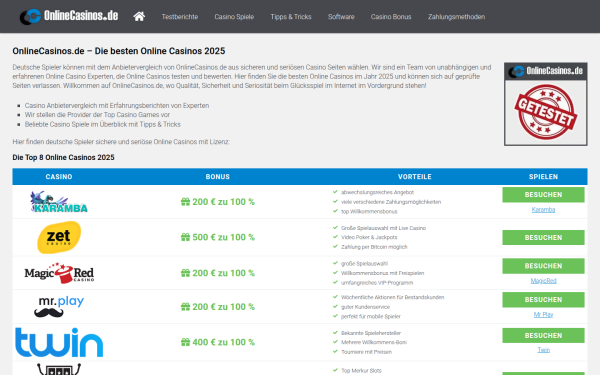Click checkmark beside top Willkommensbonus
Viewport: 600px width, 375px height.
coord(335,211)
